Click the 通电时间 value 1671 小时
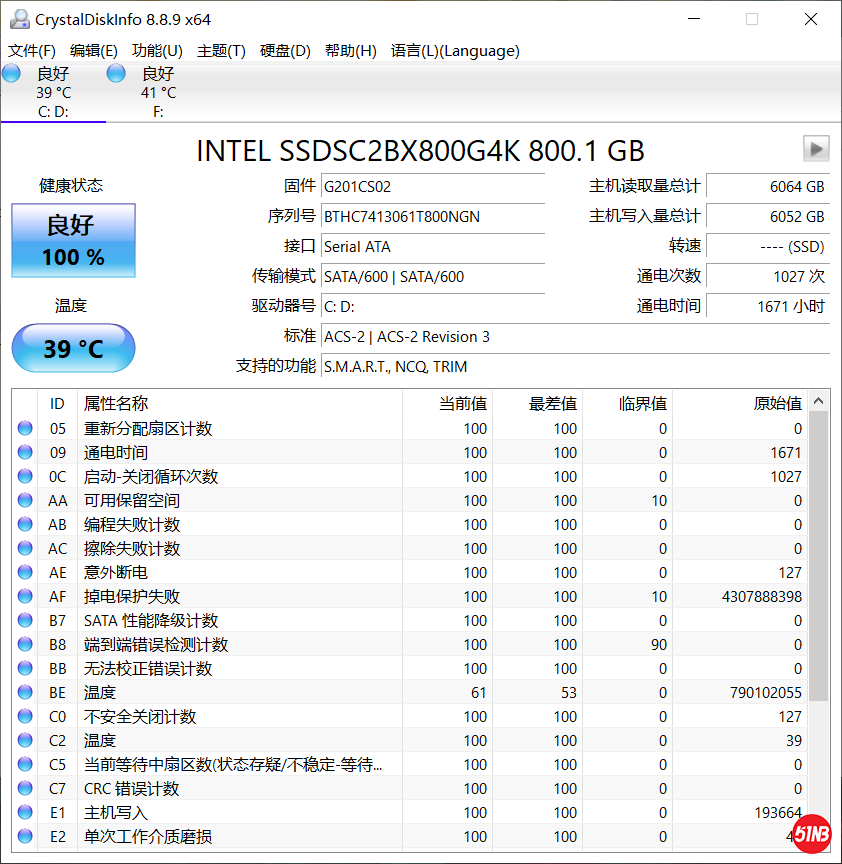842x864 pixels. click(768, 306)
